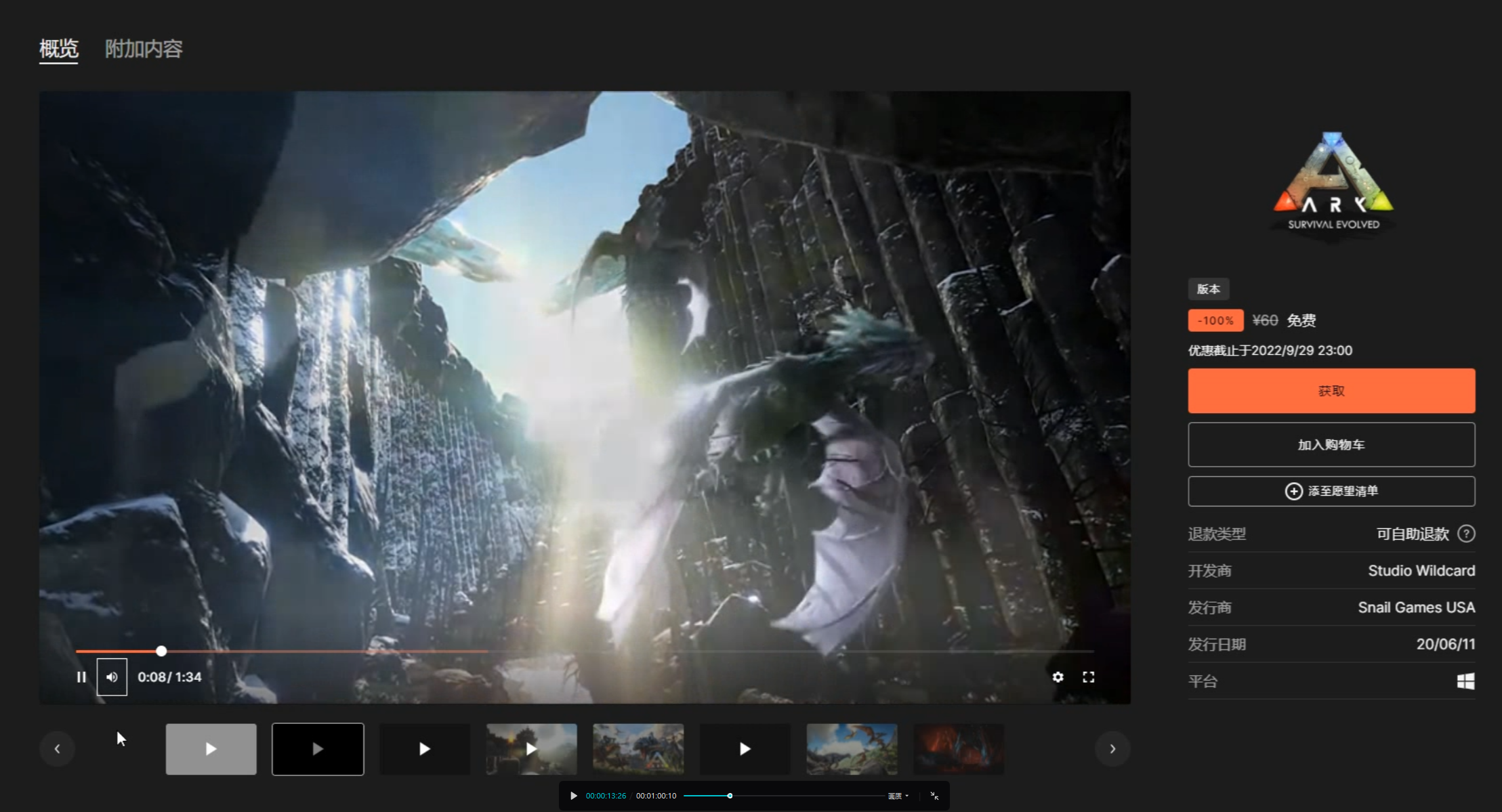
Task: Play the landscape video thumbnail
Action: click(531, 748)
